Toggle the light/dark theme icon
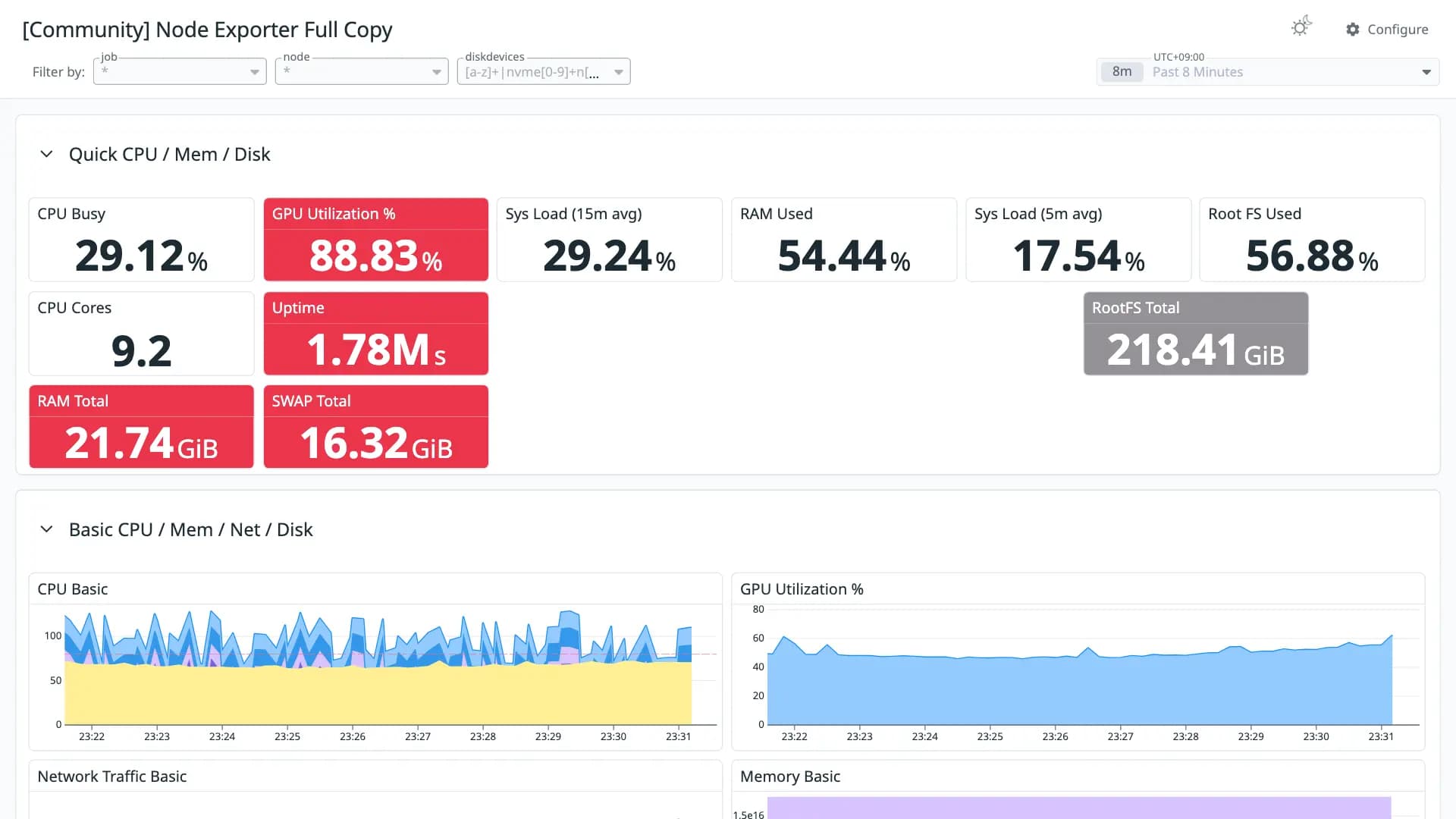The image size is (1456, 819). pyautogui.click(x=1301, y=27)
